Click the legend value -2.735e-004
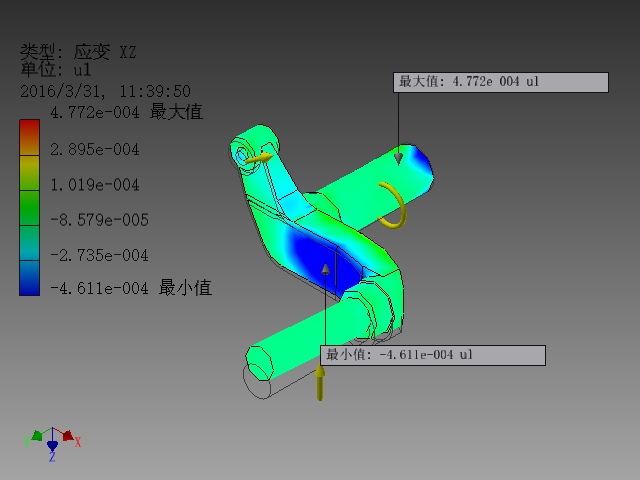Screen dimensions: 640x480 (x=99, y=256)
